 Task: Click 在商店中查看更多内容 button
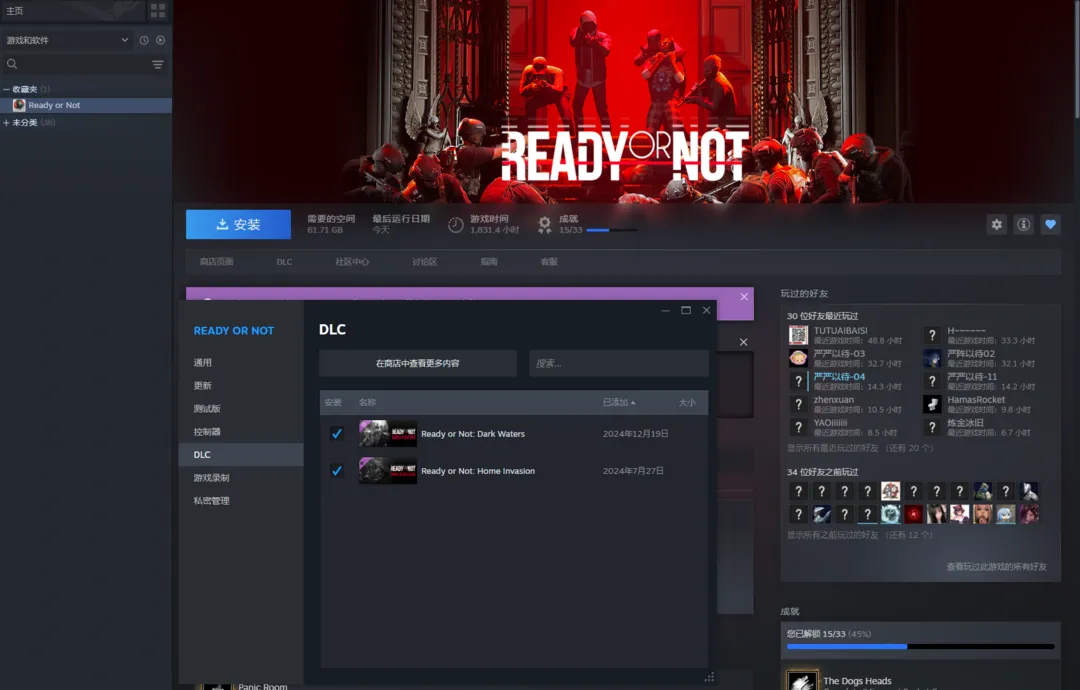point(417,363)
